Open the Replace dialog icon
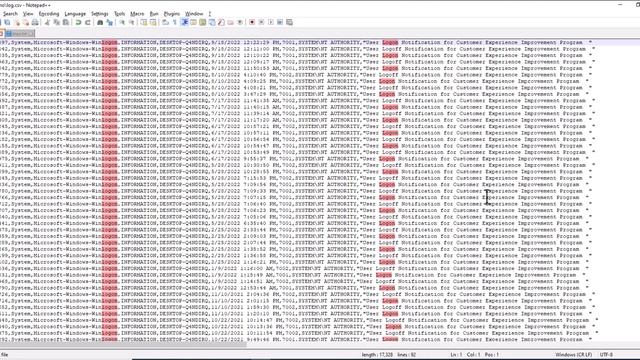Image resolution: width=640 pixels, height=360 pixels. click(x=109, y=22)
